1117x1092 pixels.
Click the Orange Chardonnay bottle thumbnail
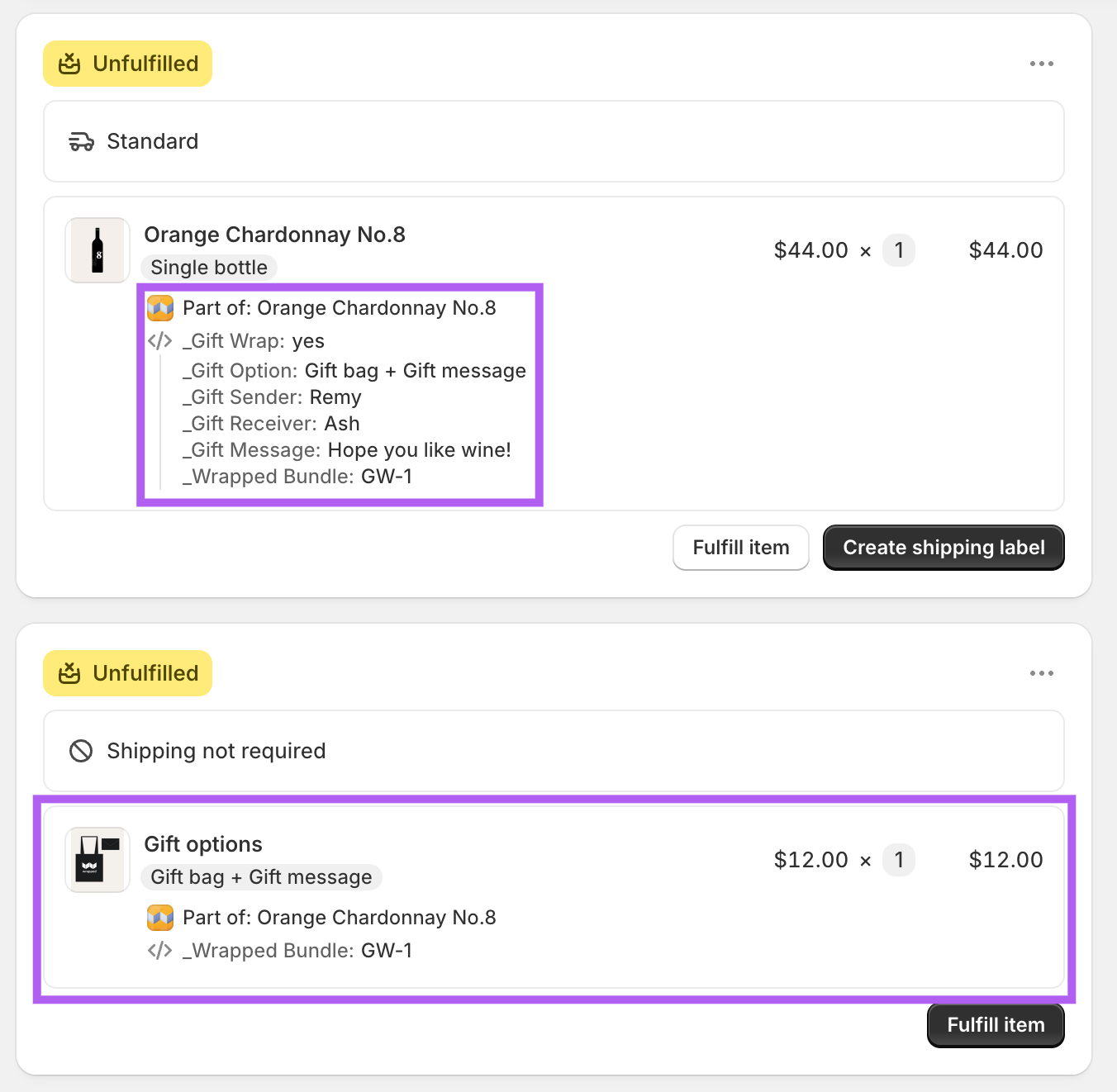(97, 250)
